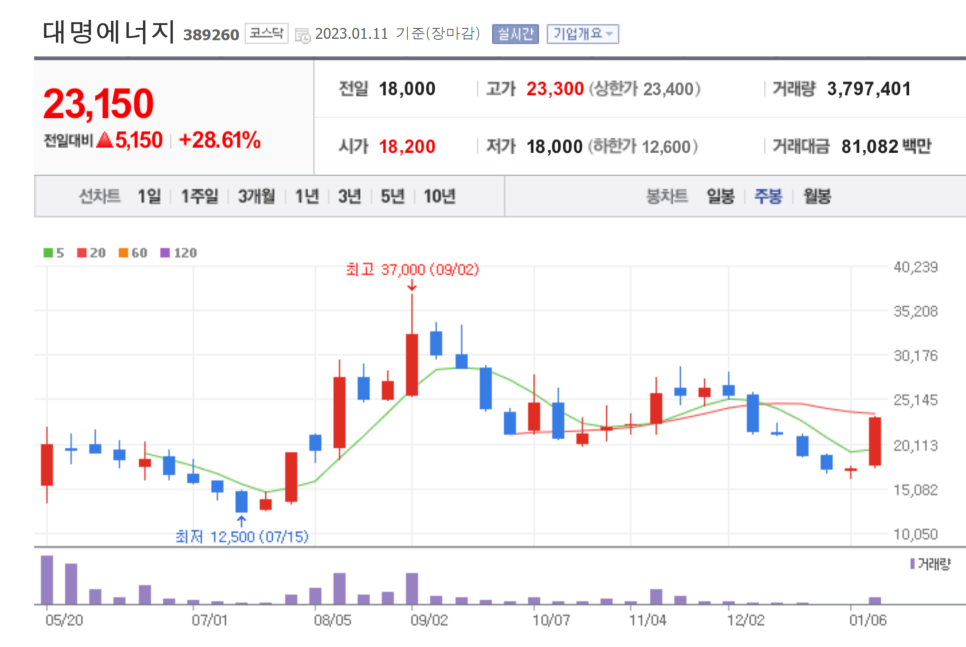Click the 07/01 date axis label
The width and height of the screenshot is (966, 647).
click(x=209, y=620)
